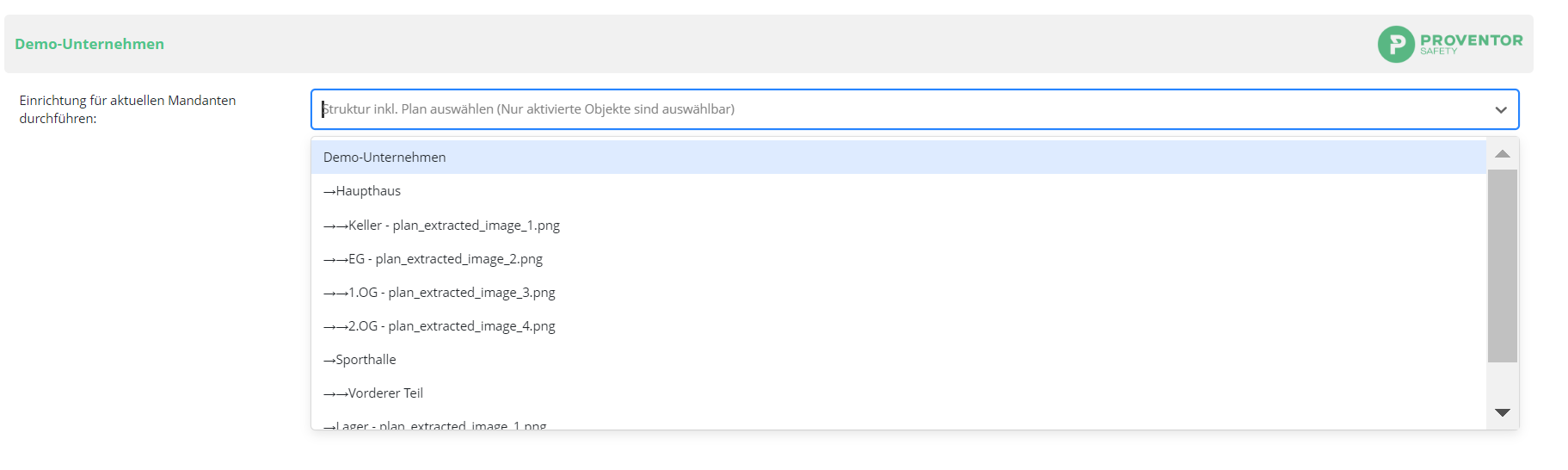The image size is (1568, 470).
Task: Select the Sporthalle structure item
Action: point(899,360)
